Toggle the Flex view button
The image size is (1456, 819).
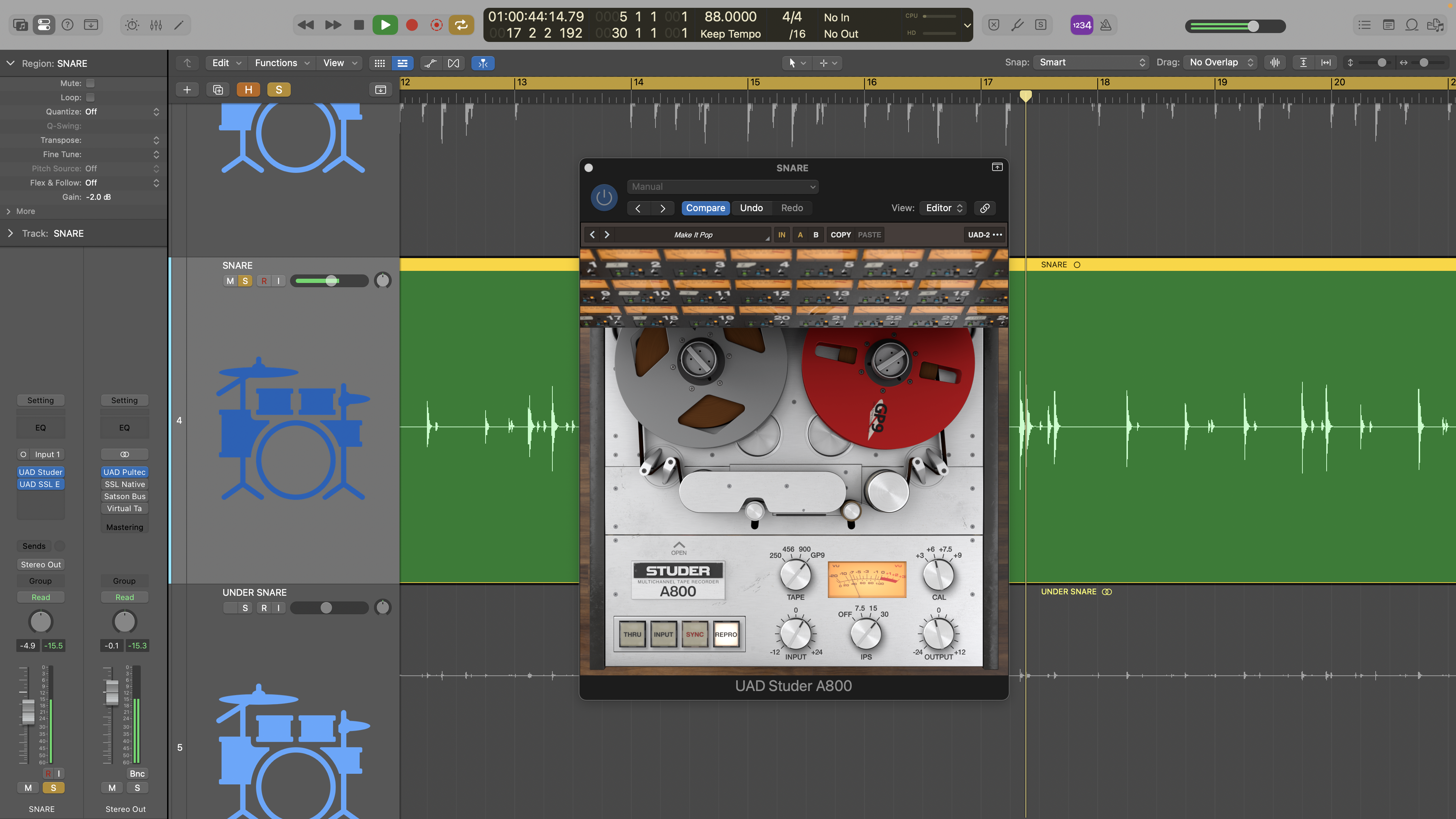pyautogui.click(x=453, y=63)
